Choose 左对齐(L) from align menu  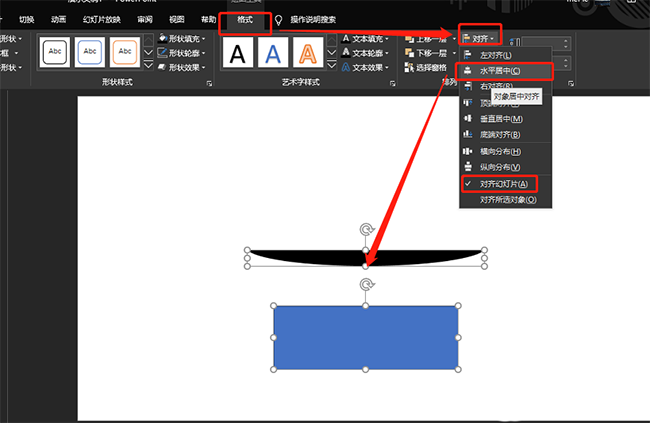506,55
